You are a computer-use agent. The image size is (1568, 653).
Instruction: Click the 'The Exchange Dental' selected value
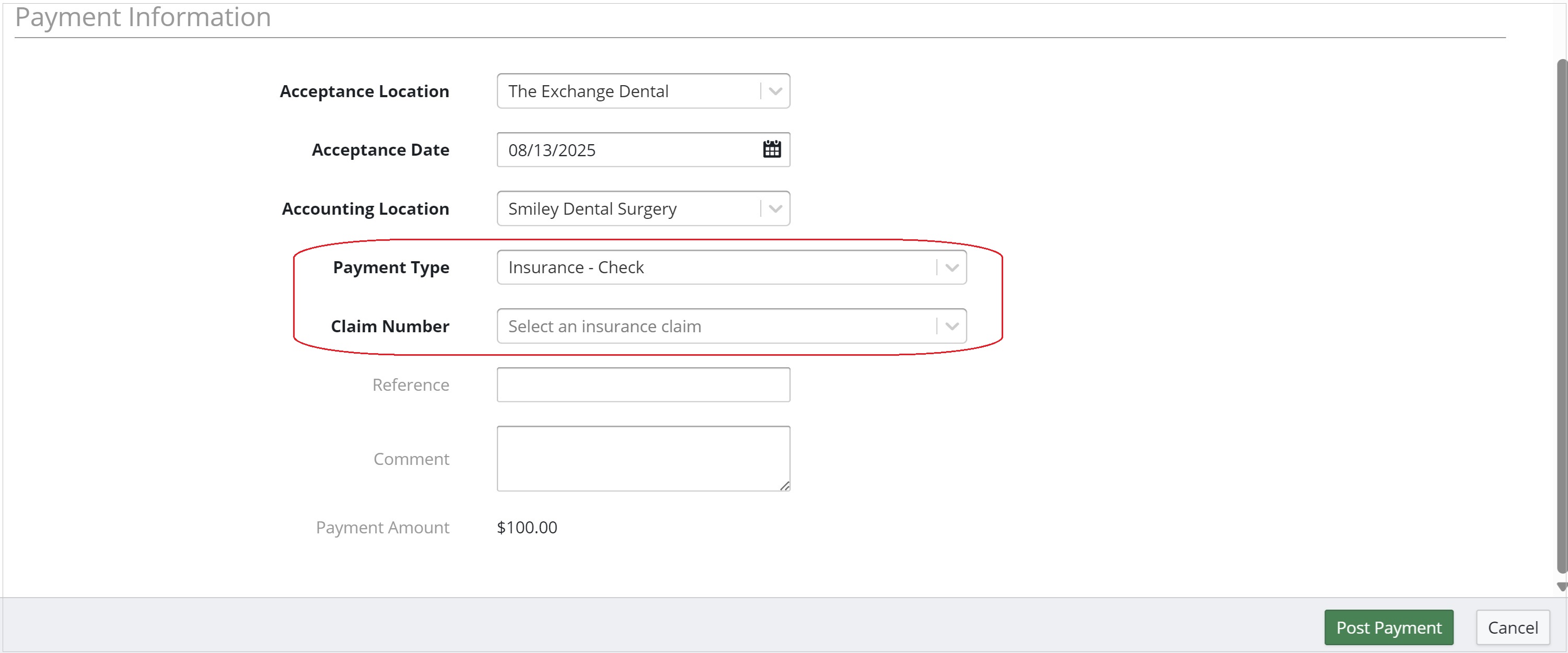coord(588,91)
